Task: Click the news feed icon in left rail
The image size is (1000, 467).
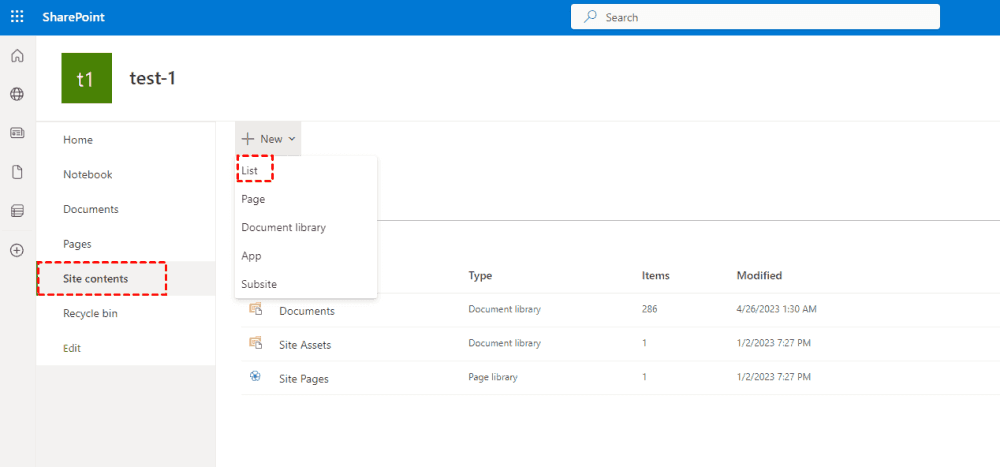Action: pos(17,133)
